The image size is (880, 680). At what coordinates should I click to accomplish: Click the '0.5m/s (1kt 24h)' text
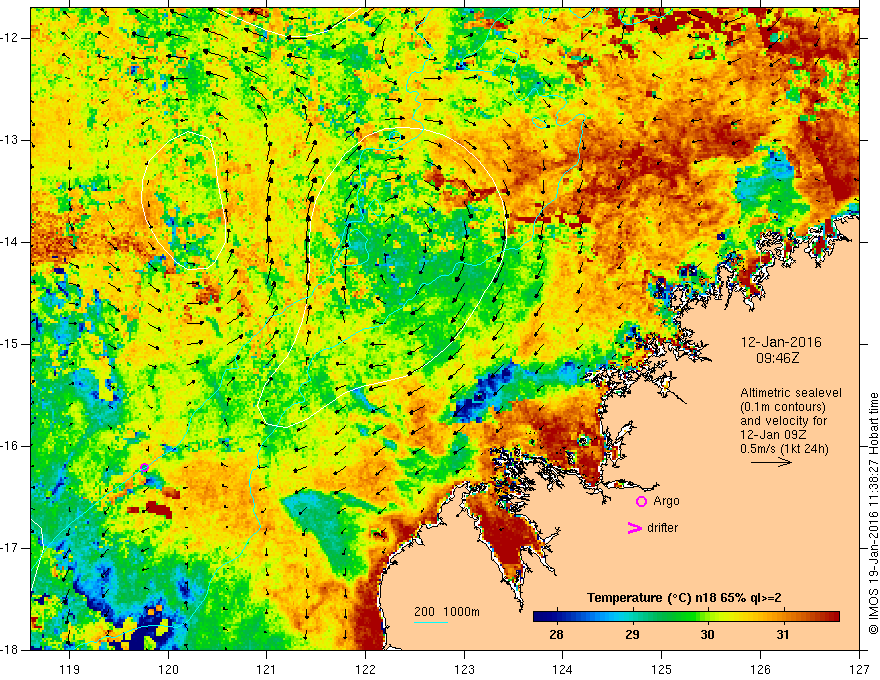point(784,448)
